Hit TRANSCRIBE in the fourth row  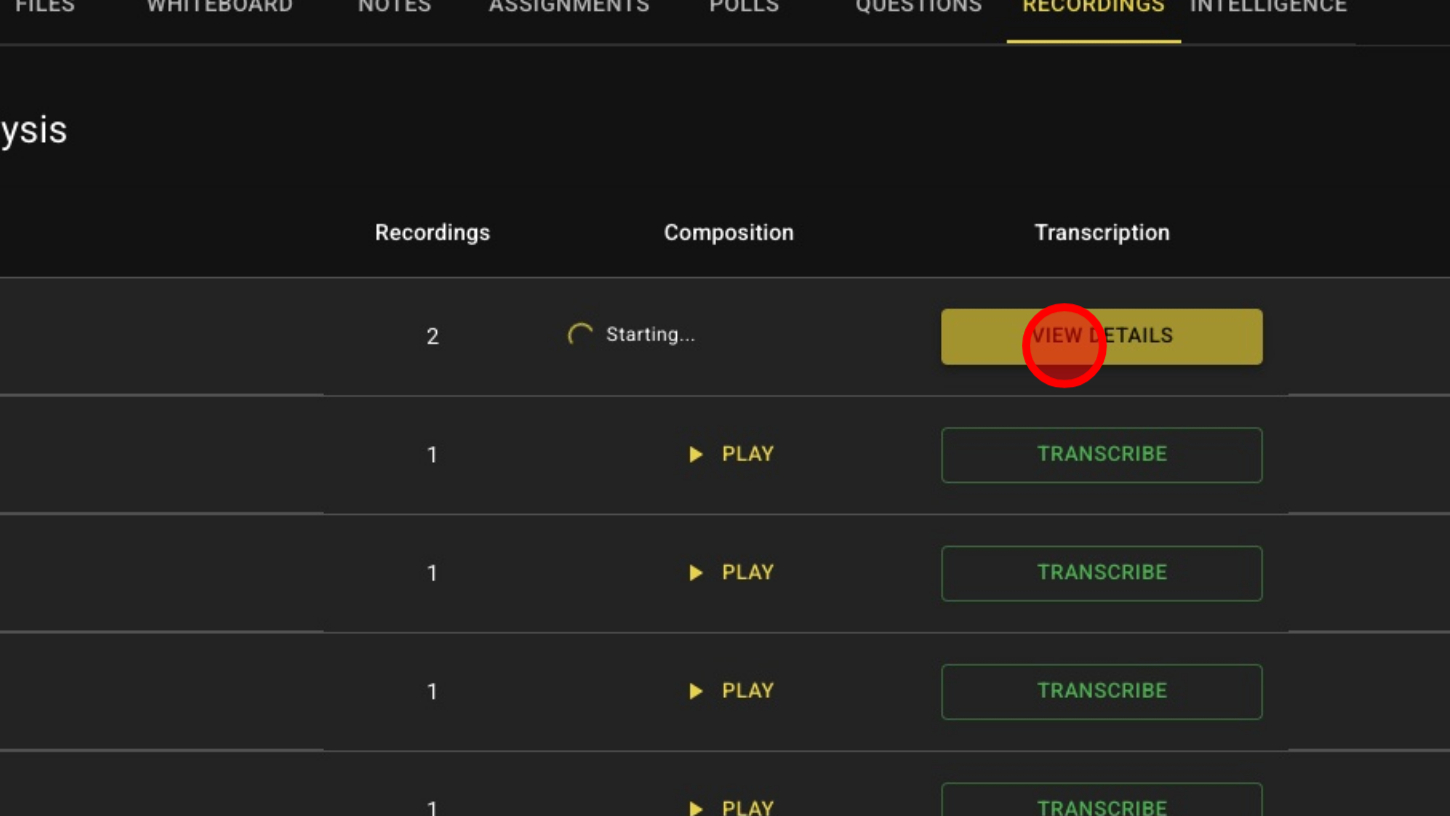click(1101, 691)
